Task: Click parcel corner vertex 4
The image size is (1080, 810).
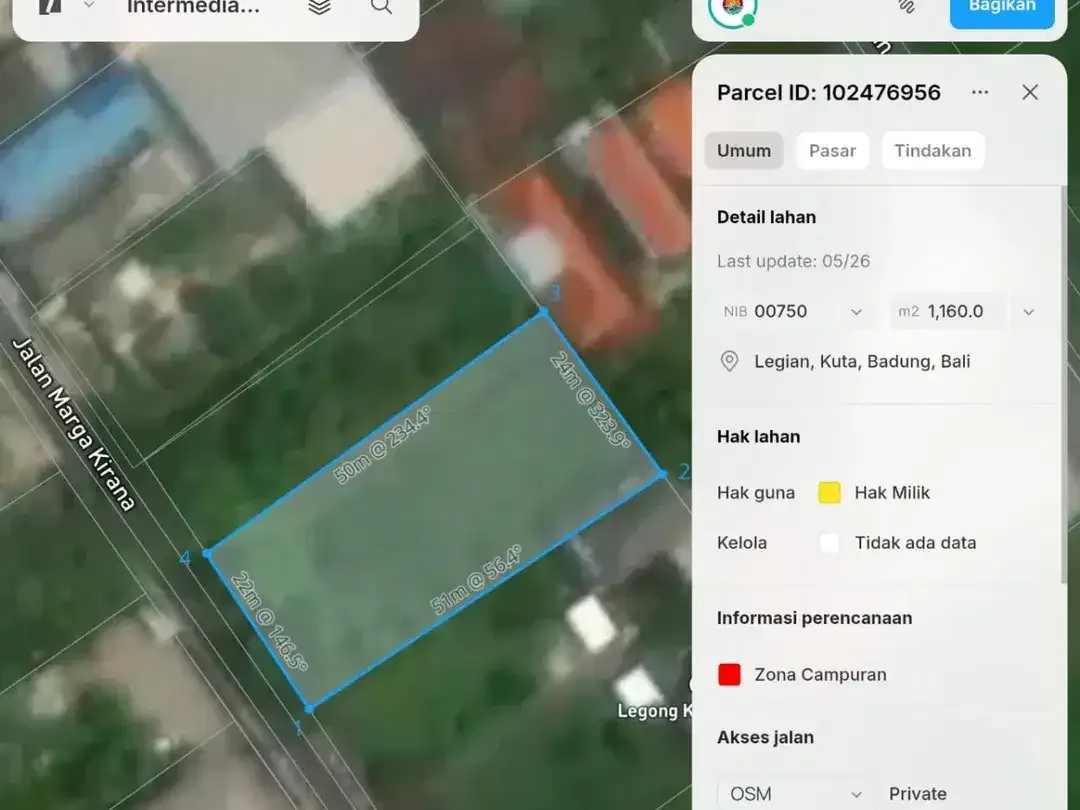Action: tap(207, 553)
